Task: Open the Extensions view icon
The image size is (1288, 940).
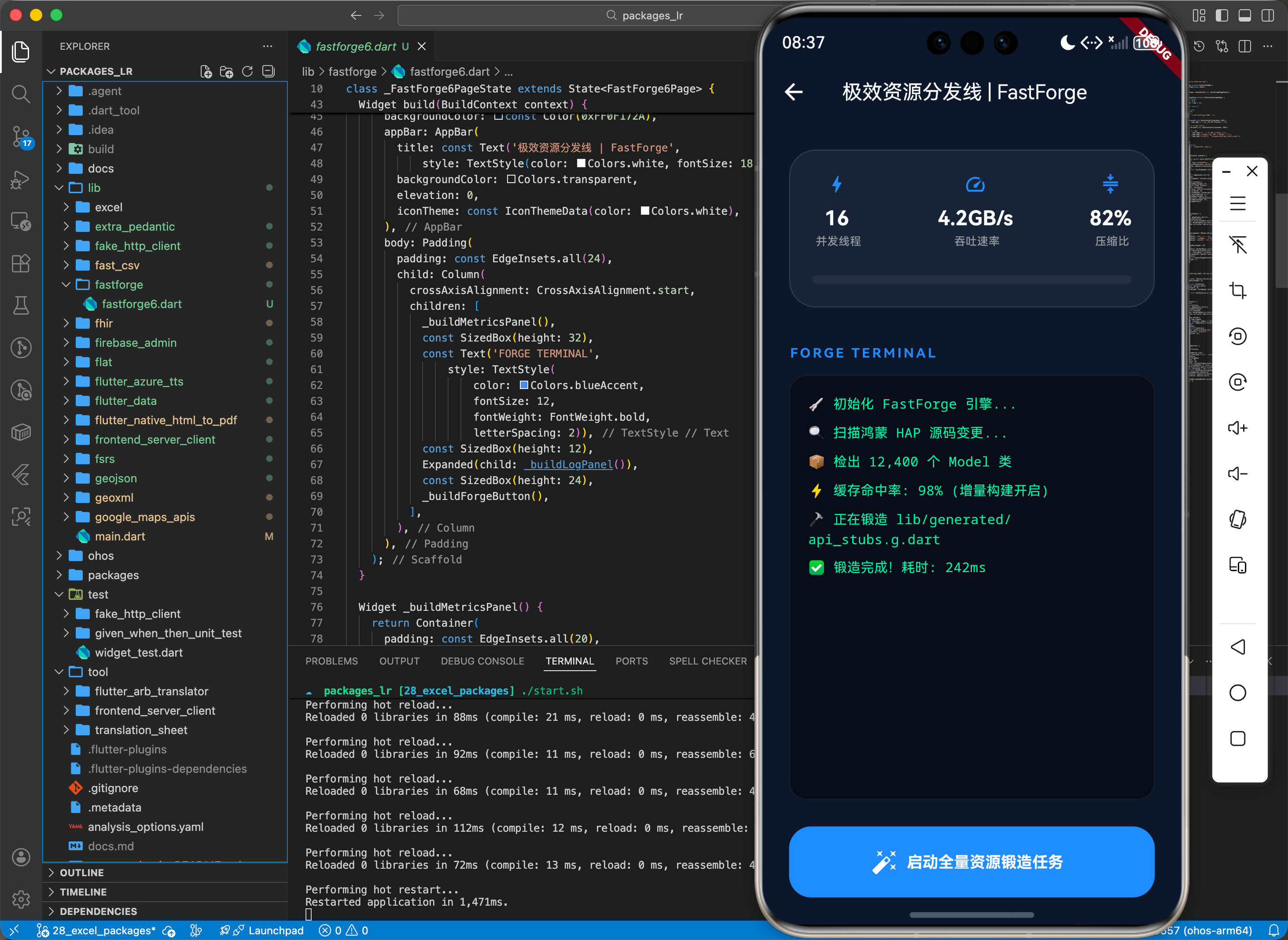Action: point(21,264)
